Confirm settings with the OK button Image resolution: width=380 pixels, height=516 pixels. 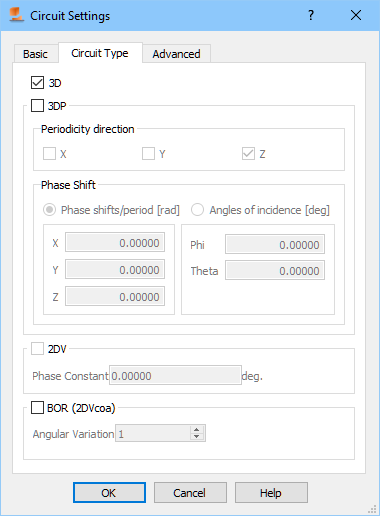tap(109, 492)
